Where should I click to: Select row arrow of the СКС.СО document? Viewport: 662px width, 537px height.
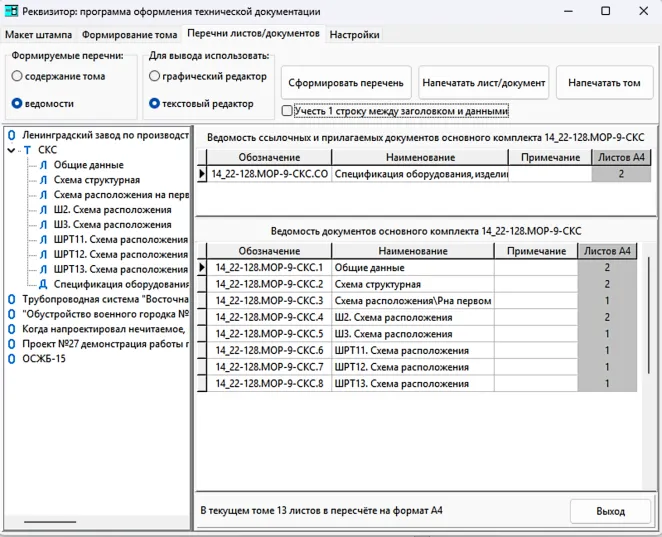pyautogui.click(x=202, y=174)
